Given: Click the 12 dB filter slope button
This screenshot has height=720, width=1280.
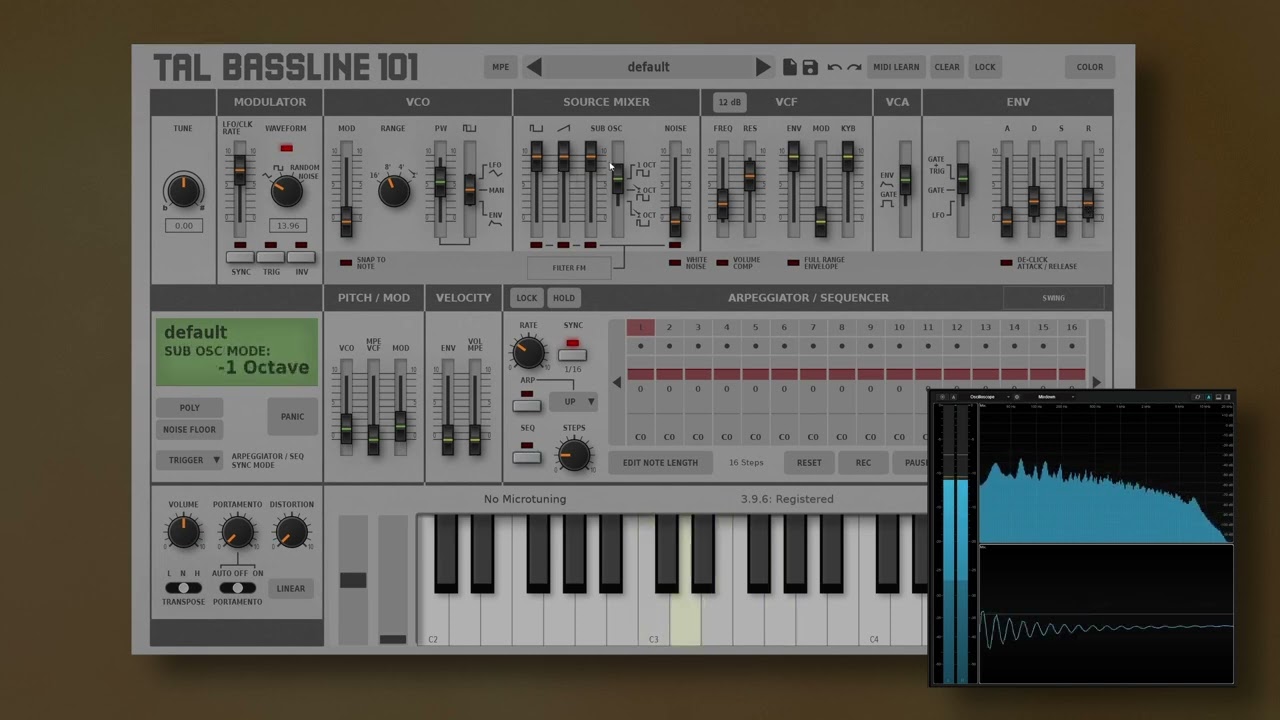Looking at the screenshot, I should (x=729, y=102).
